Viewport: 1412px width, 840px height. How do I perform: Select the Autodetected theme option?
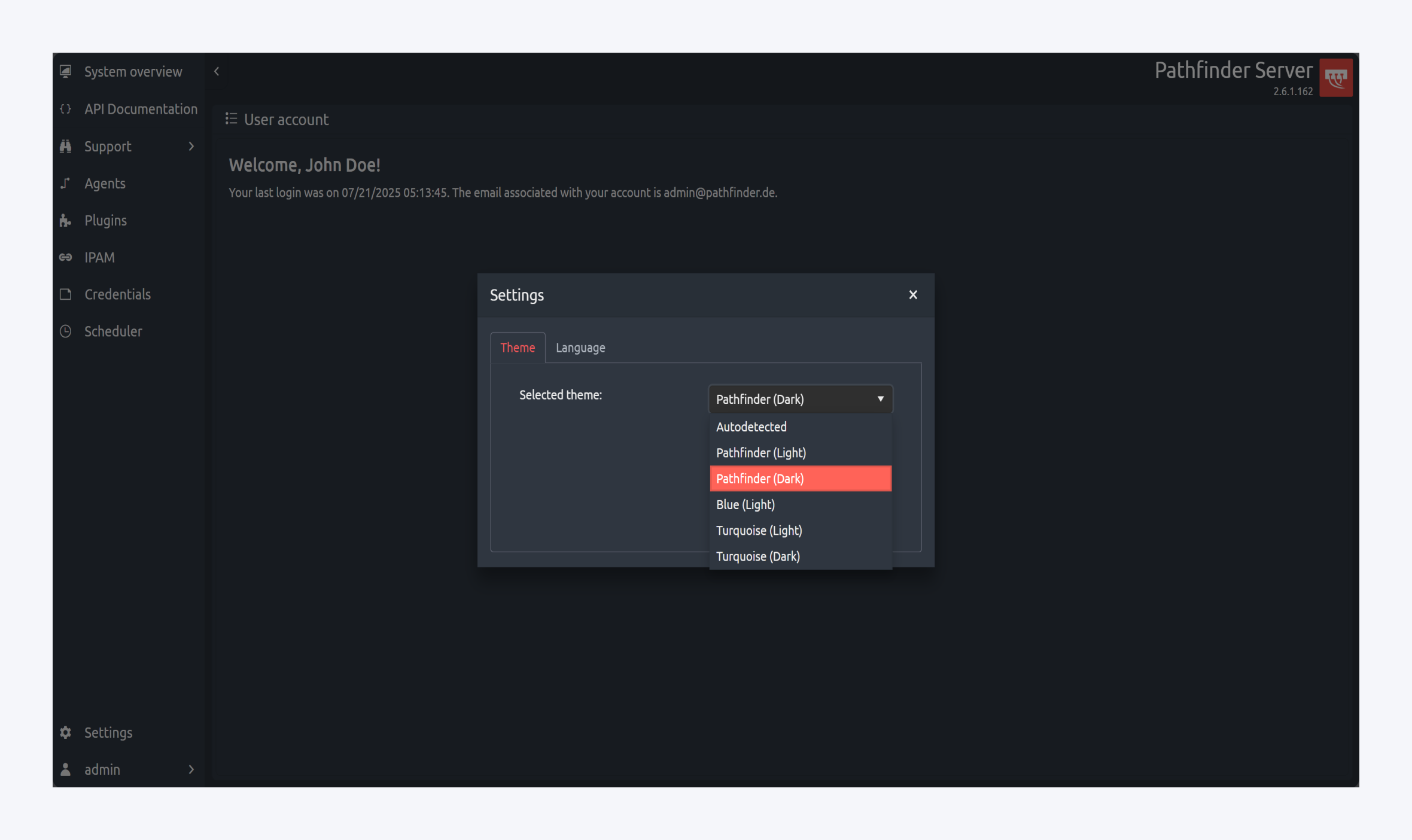[x=751, y=427]
